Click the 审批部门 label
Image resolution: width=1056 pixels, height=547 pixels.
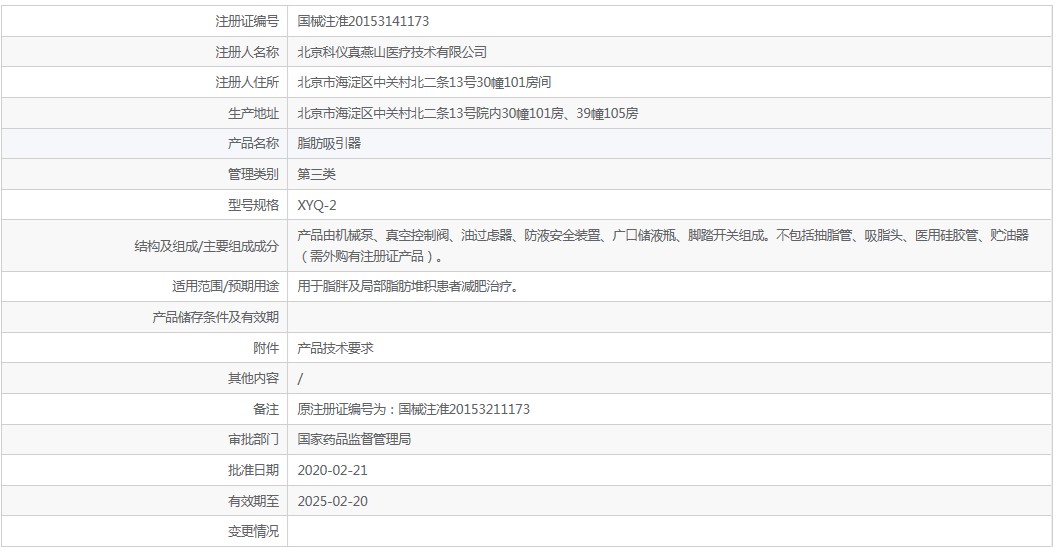click(x=253, y=439)
